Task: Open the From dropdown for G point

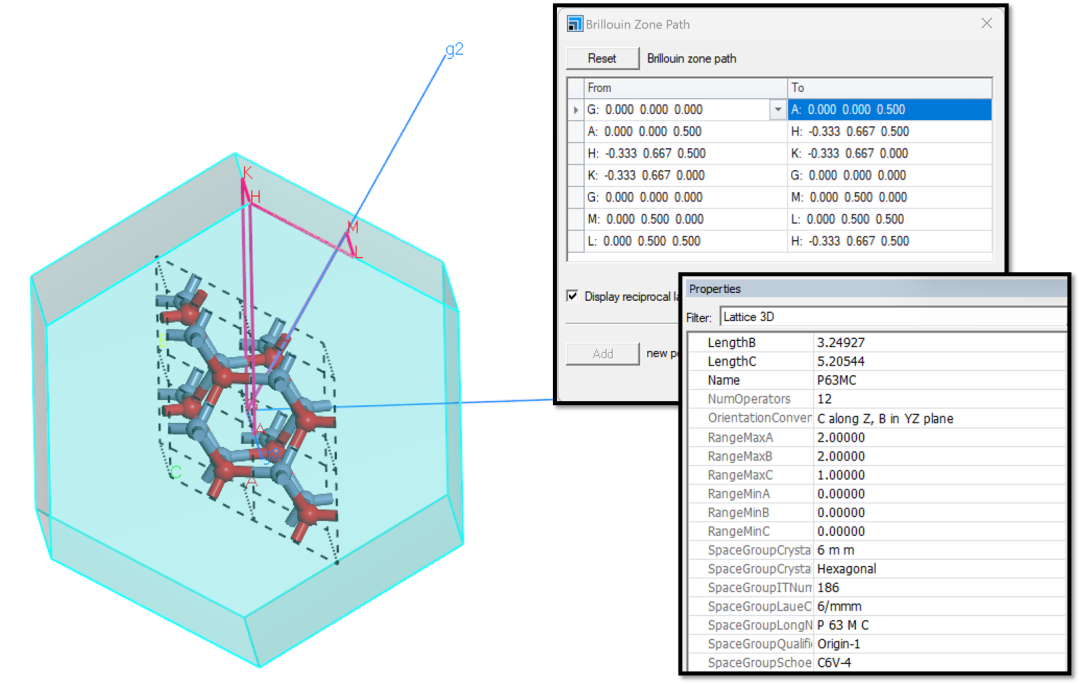Action: 778,110
